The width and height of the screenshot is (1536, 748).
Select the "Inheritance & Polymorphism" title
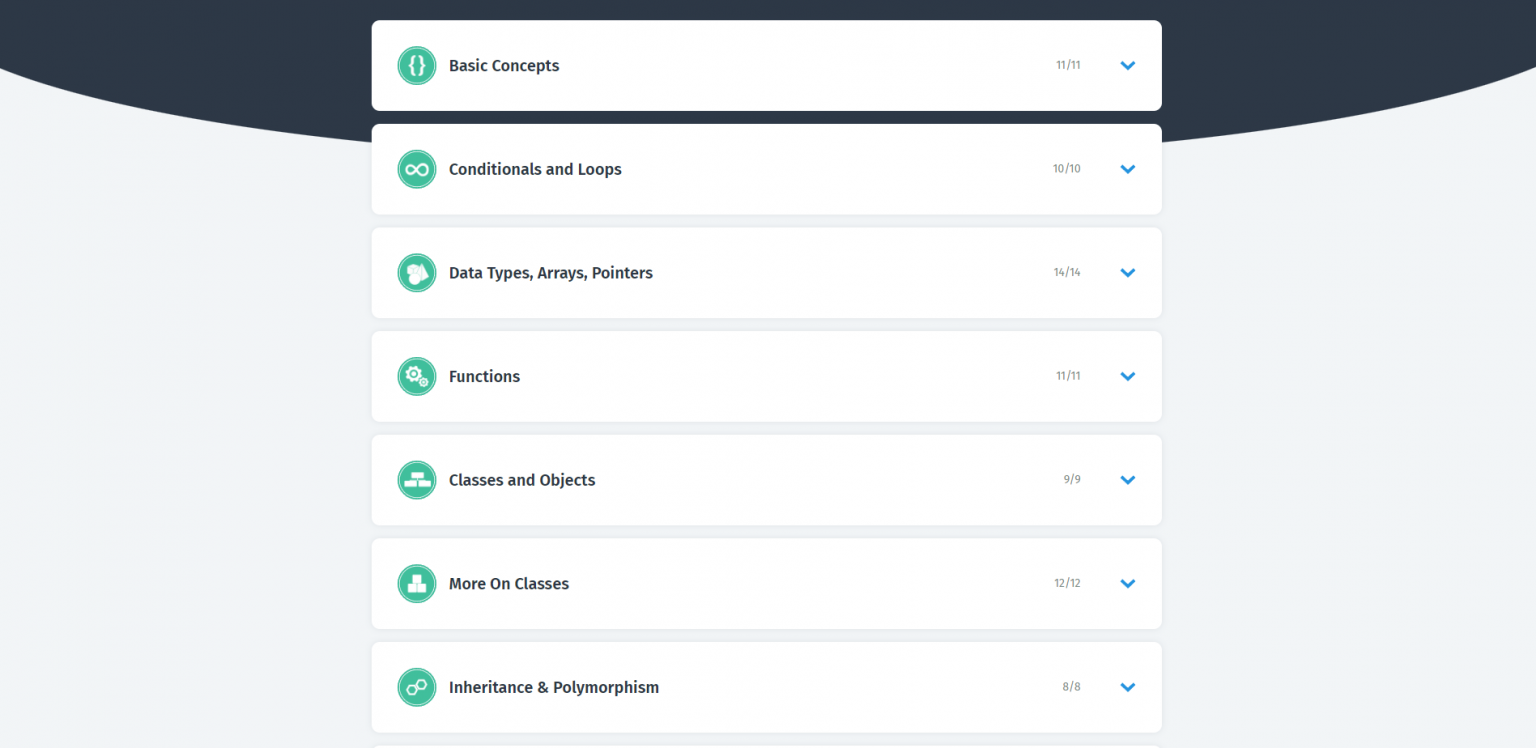pyautogui.click(x=554, y=687)
